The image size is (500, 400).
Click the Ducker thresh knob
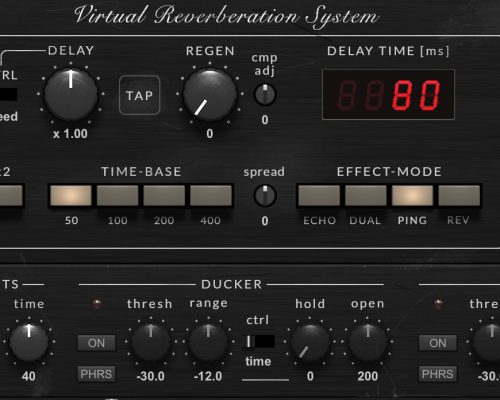[x=150, y=342]
